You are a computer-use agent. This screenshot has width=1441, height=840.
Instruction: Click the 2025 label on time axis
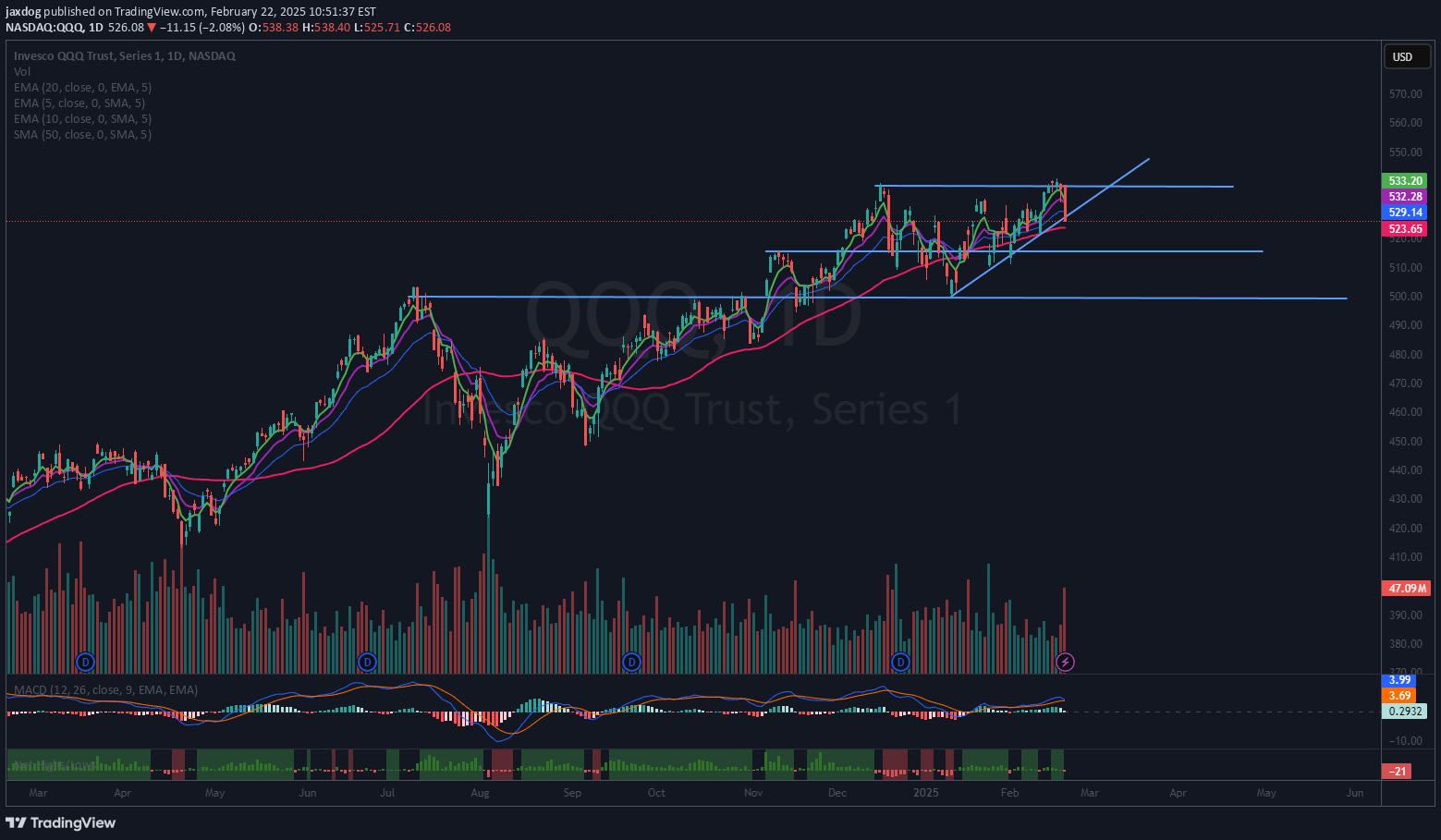(925, 793)
